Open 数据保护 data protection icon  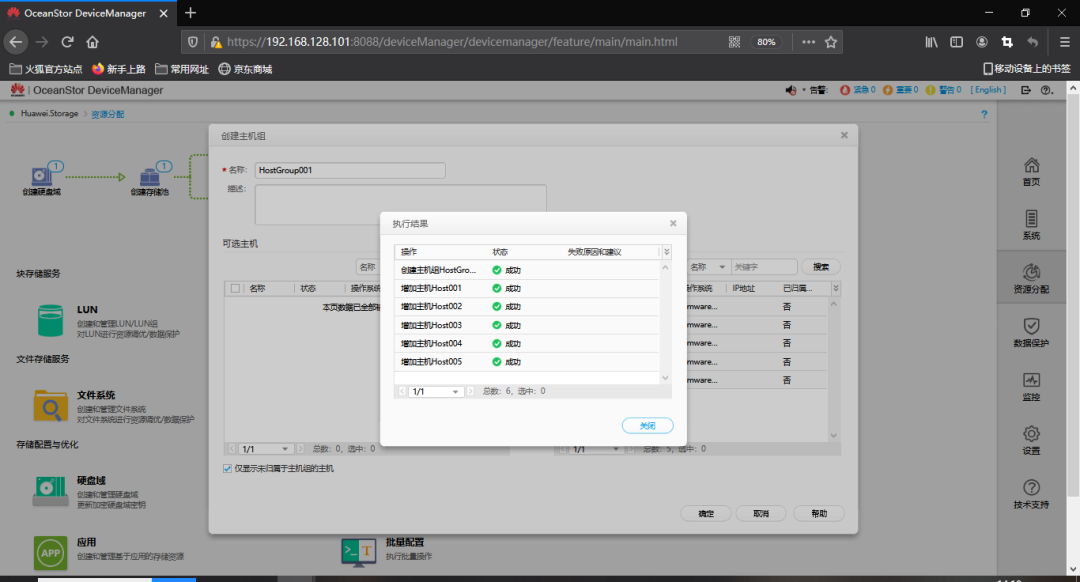pyautogui.click(x=1031, y=333)
